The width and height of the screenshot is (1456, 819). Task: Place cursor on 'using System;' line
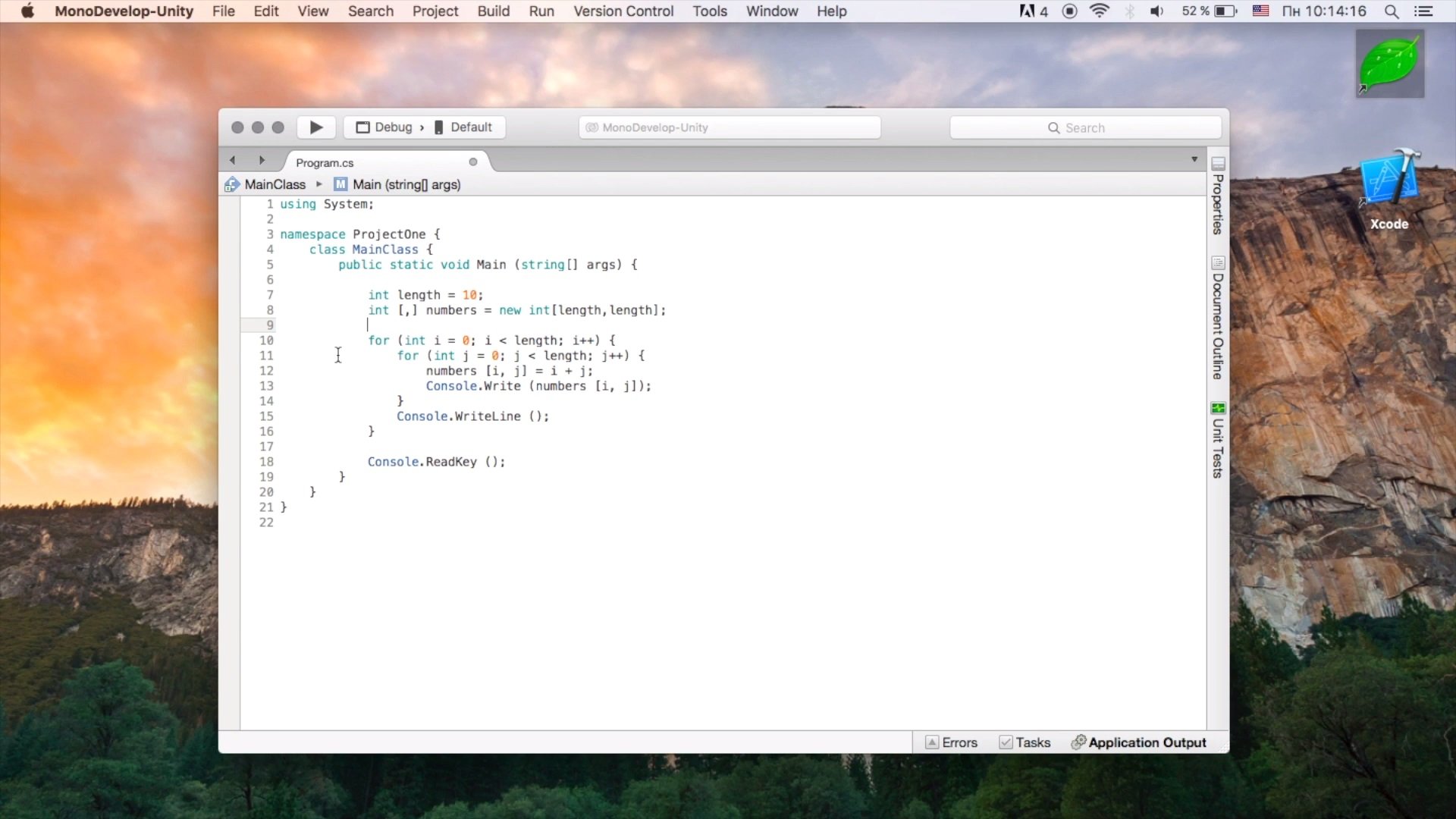(327, 204)
